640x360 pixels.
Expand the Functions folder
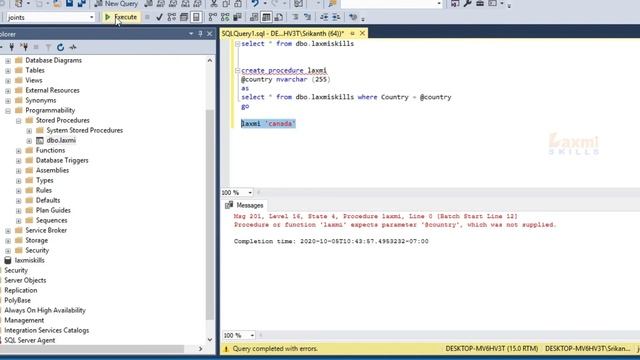[x=19, y=151]
